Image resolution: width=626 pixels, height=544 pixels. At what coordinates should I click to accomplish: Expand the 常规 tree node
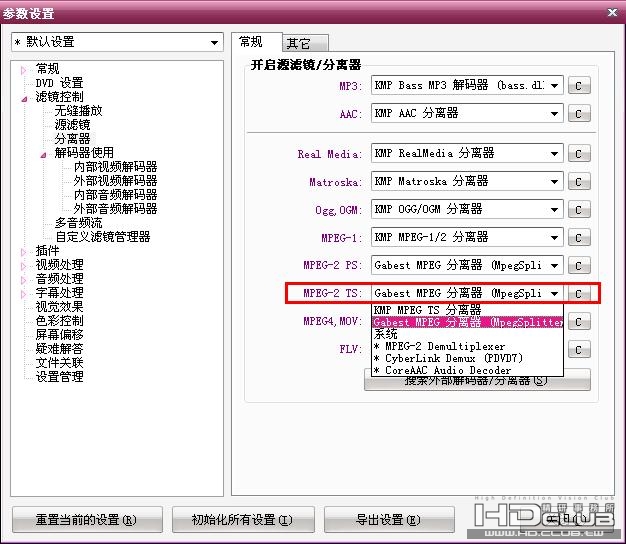23,71
